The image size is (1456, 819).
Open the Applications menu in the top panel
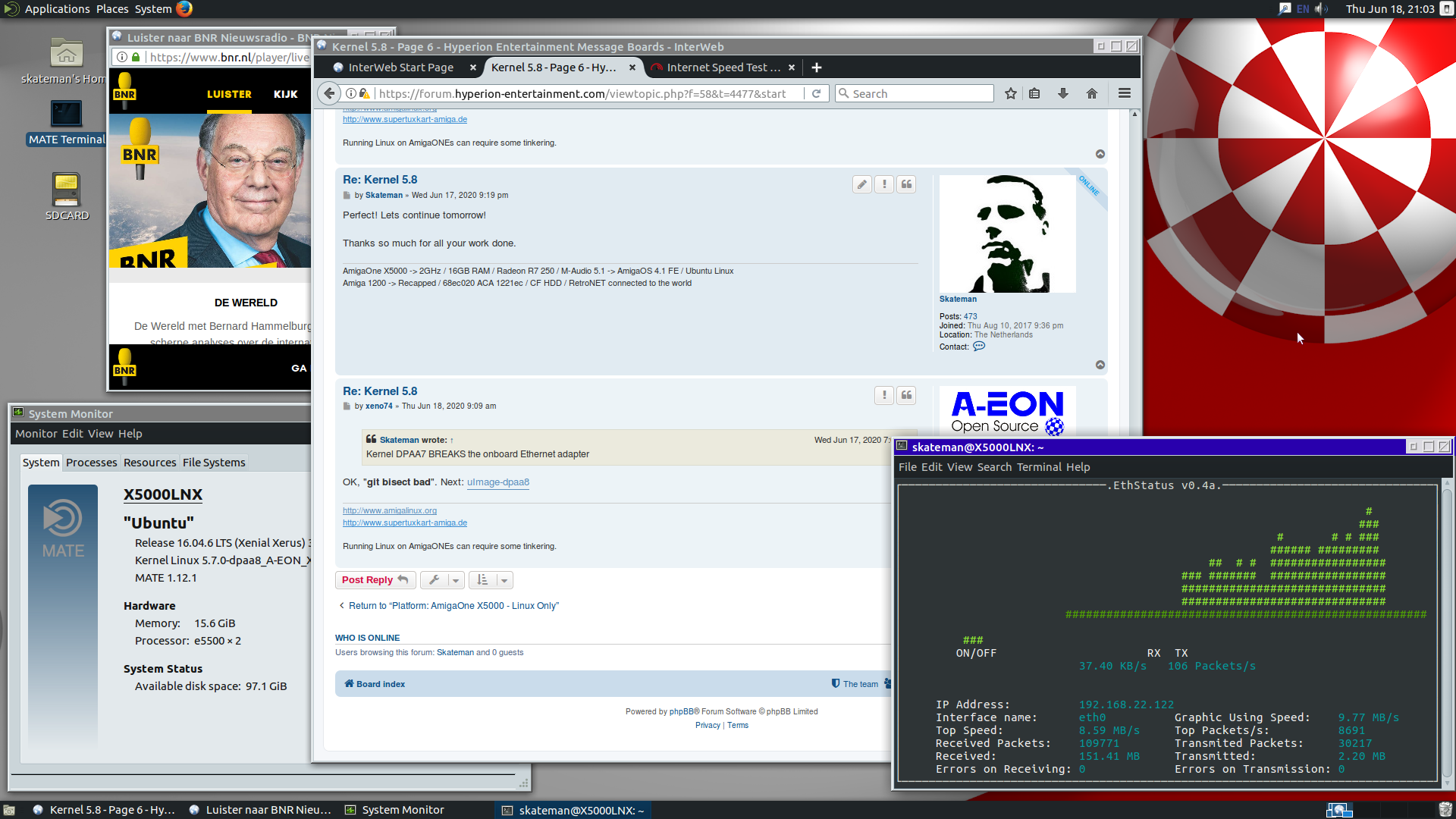tap(57, 8)
